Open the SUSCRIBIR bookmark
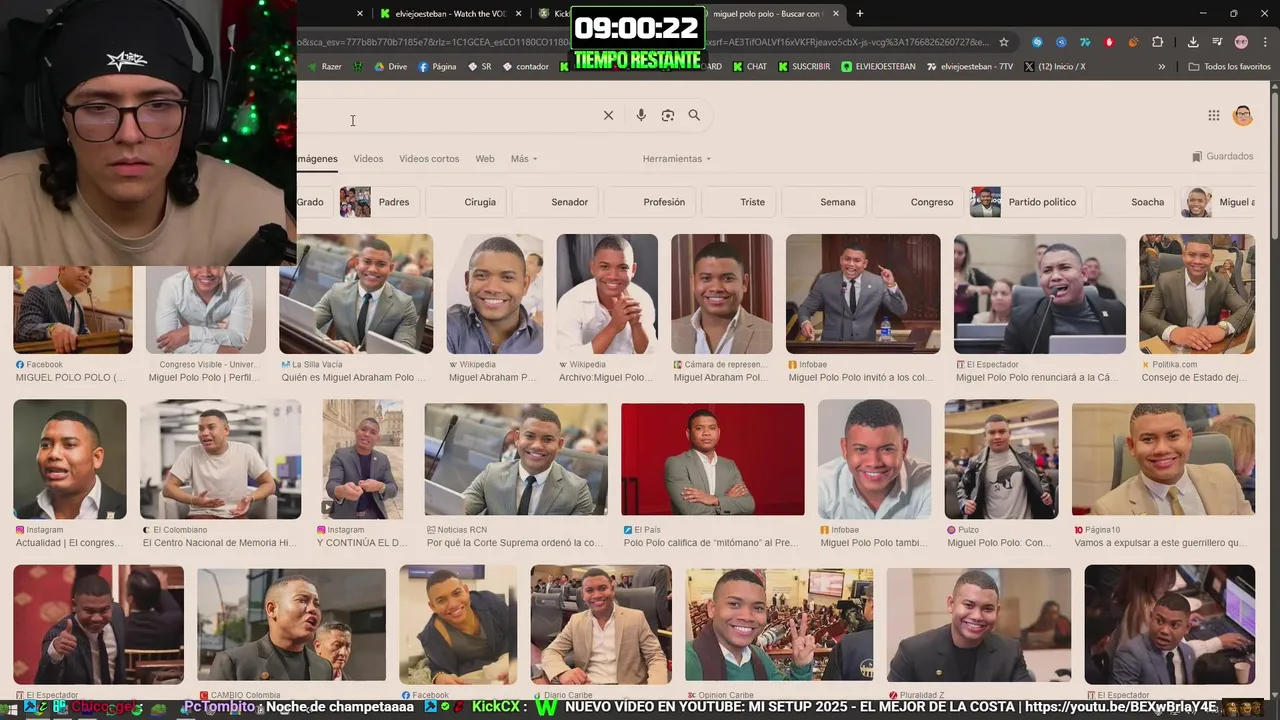The width and height of the screenshot is (1280, 720). click(804, 67)
